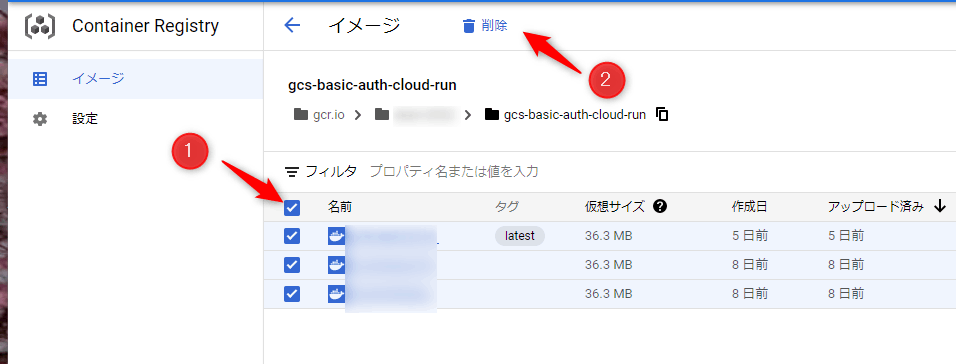Sort by タグ column header
This screenshot has height=364, width=956.
click(507, 207)
